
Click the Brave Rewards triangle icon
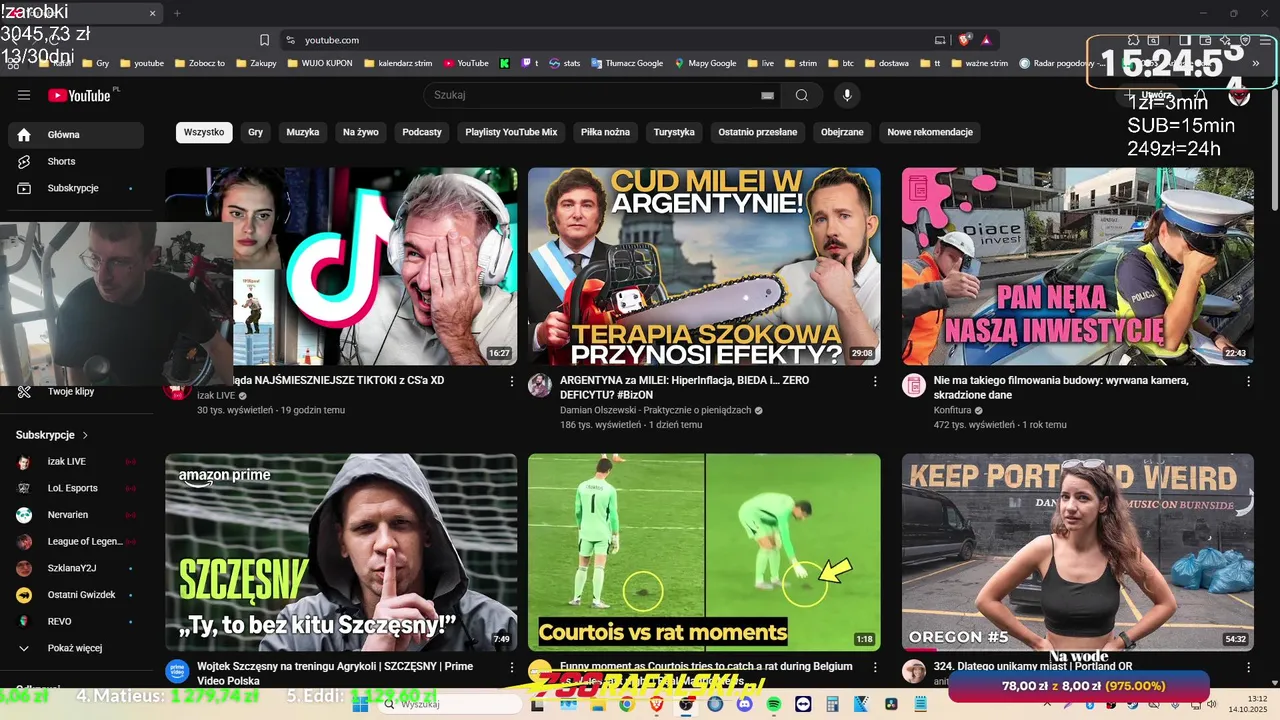pos(986,40)
